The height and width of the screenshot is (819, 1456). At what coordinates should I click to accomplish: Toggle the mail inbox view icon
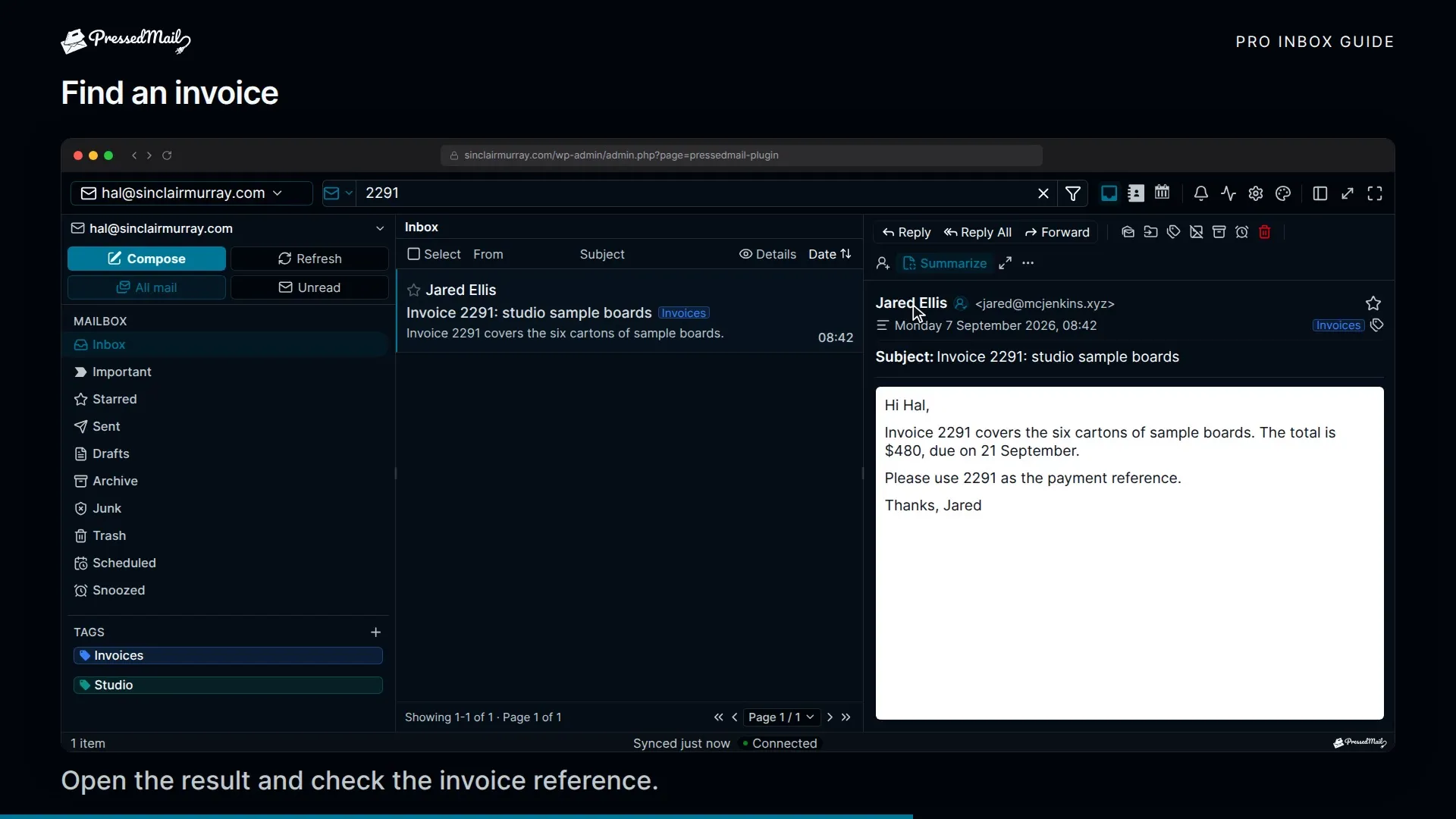[1109, 193]
